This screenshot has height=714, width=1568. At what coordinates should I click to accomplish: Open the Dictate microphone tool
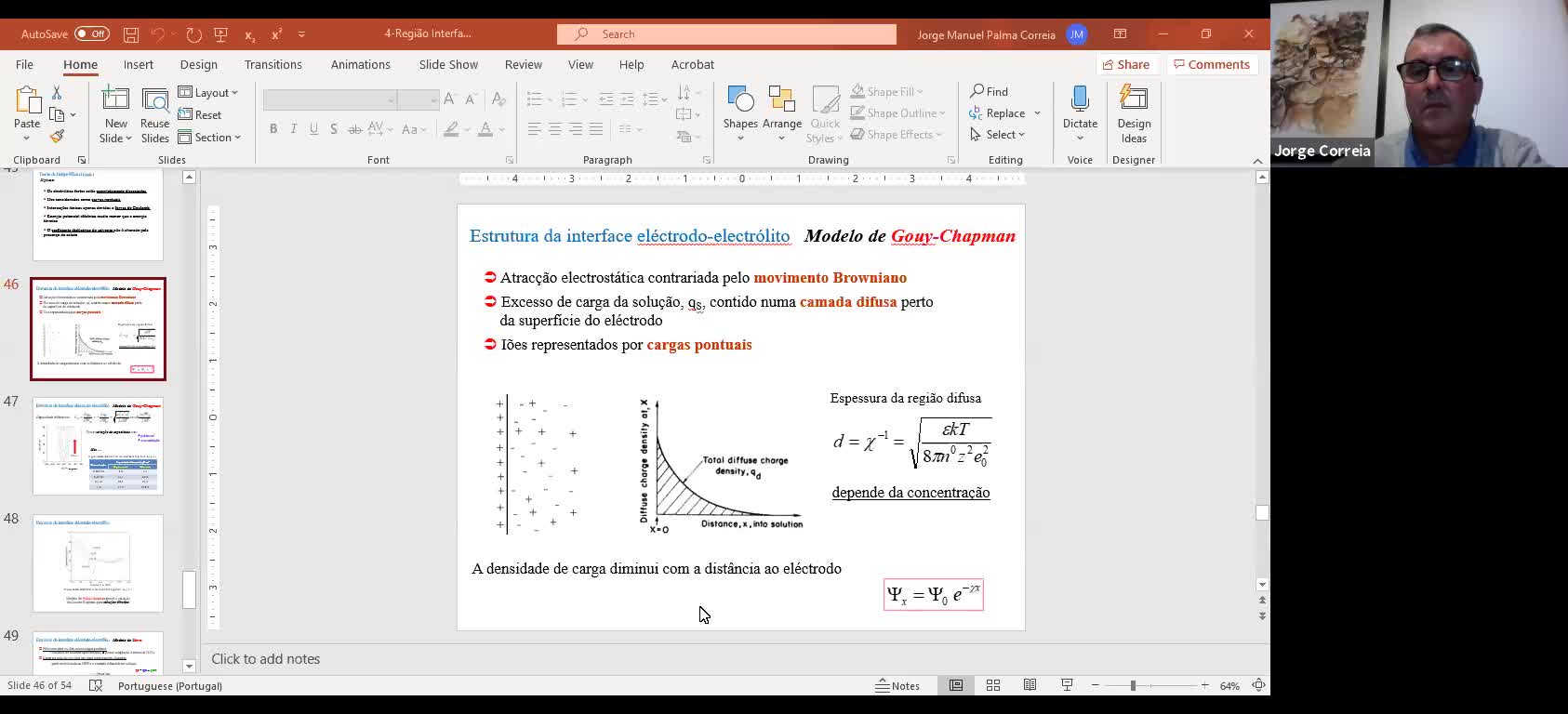tap(1080, 100)
